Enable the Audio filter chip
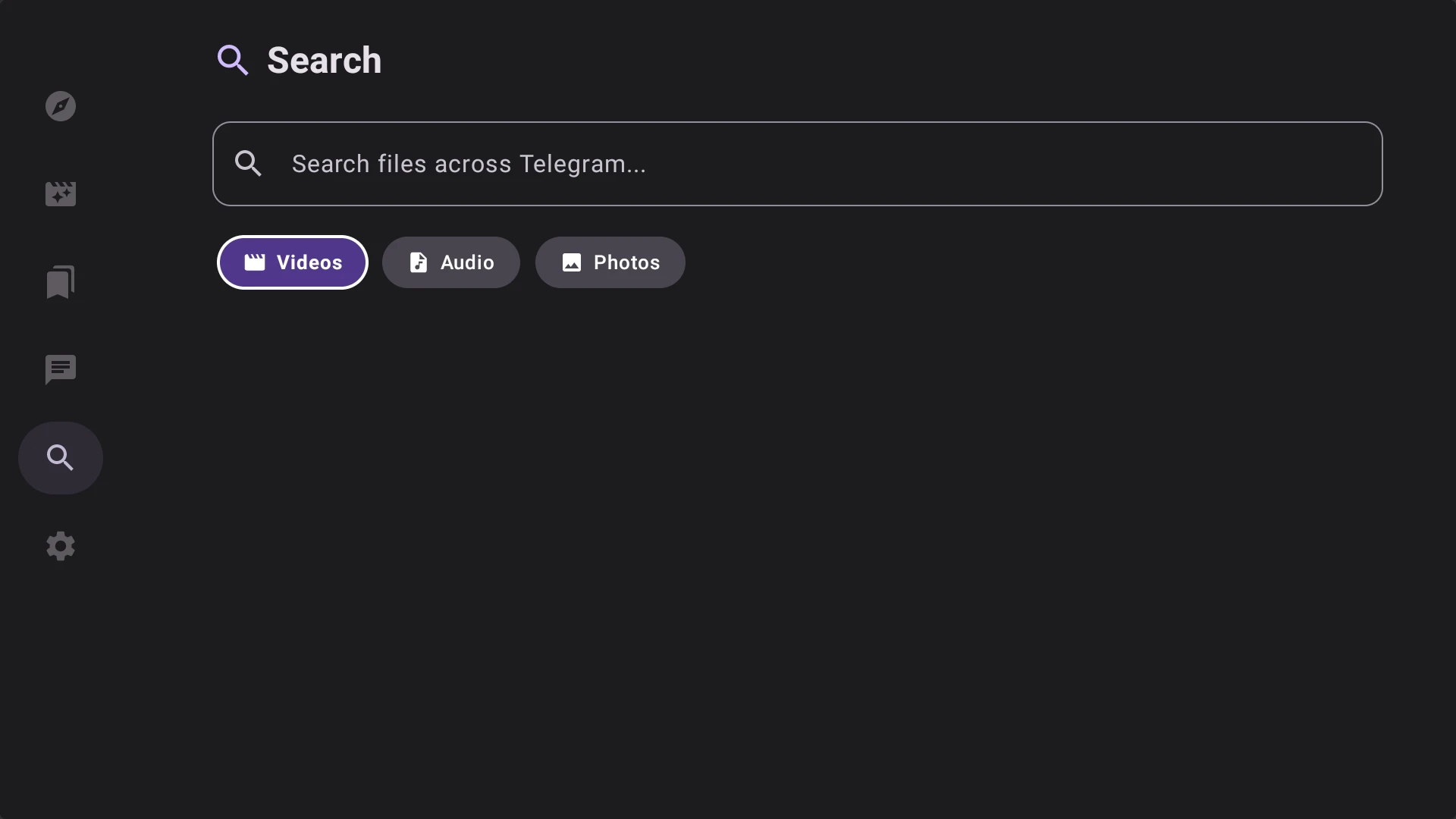 (x=451, y=262)
